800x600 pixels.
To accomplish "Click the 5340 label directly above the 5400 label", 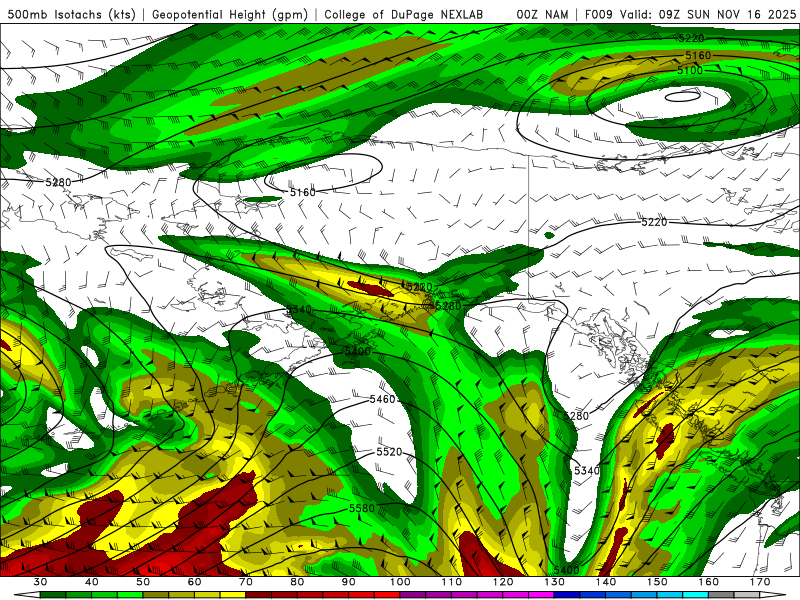I will [298, 310].
